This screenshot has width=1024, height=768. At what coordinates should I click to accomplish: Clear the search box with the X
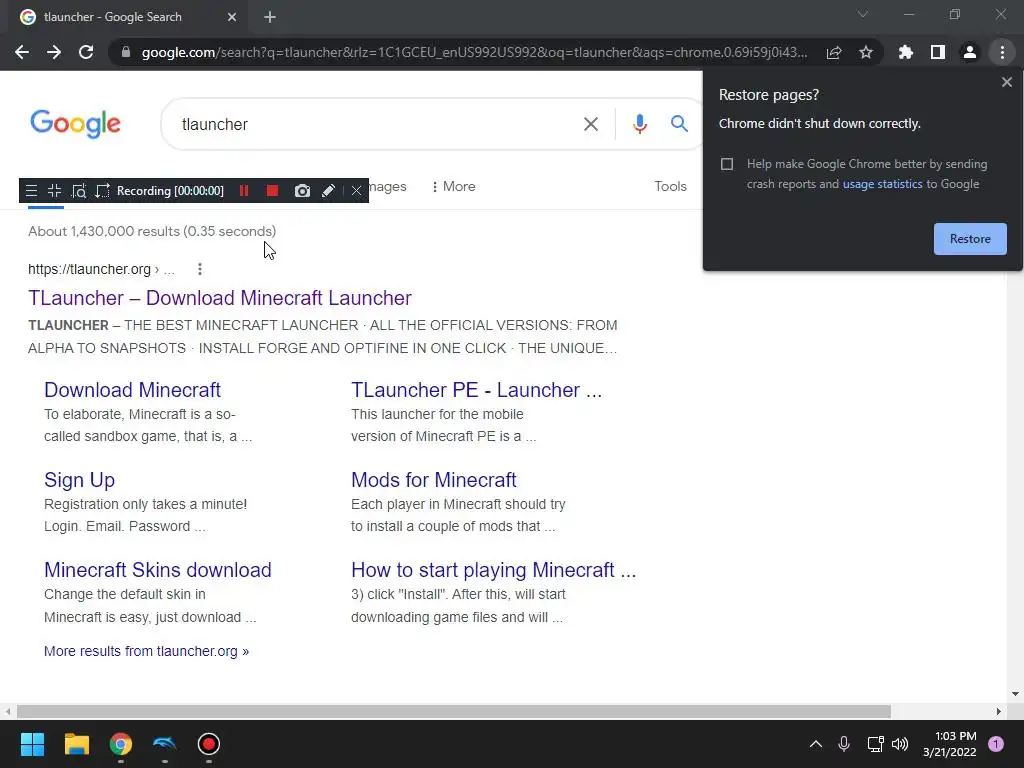(590, 124)
